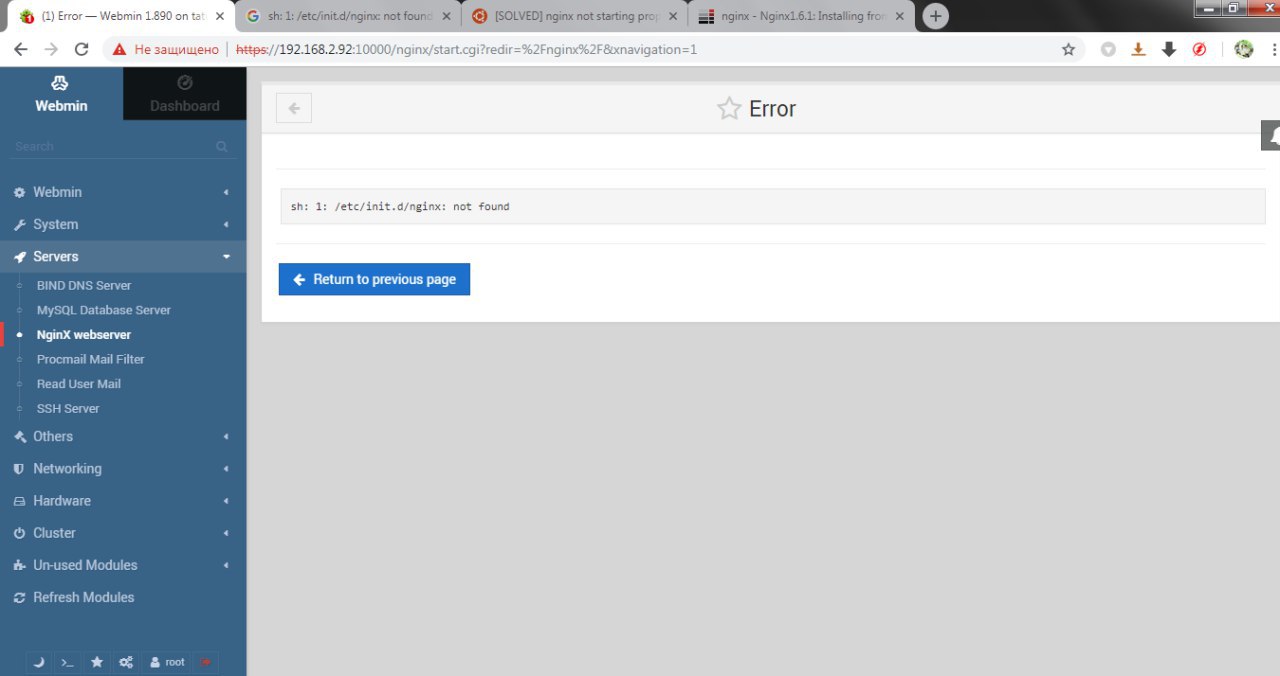The width and height of the screenshot is (1280, 676).
Task: Click Refresh Modules link
Action: pos(83,597)
